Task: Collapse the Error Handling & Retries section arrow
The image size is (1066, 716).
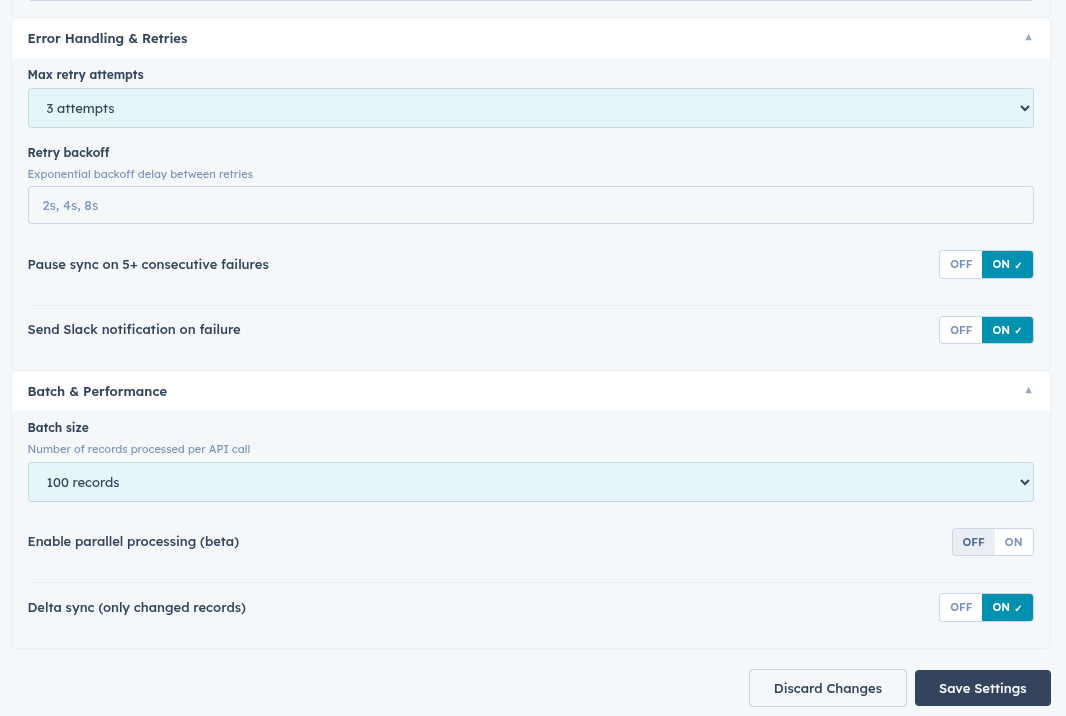Action: click(1028, 38)
